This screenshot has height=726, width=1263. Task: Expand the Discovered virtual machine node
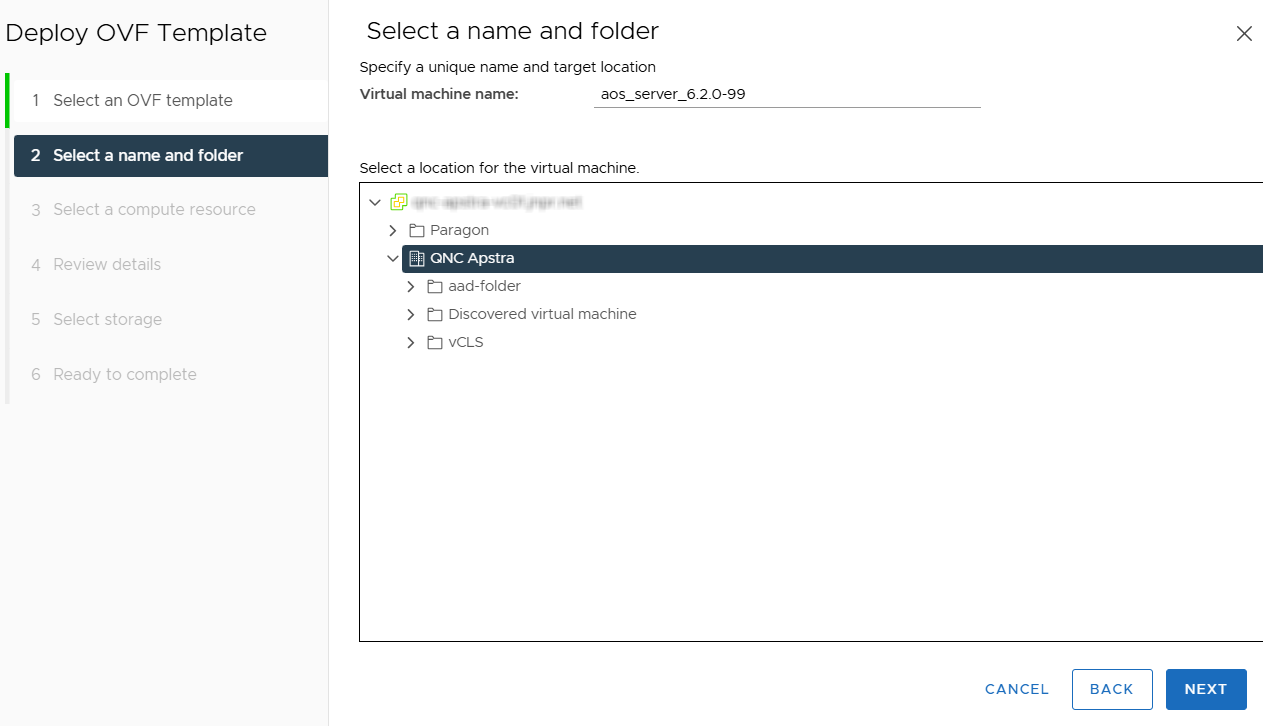pyautogui.click(x=410, y=314)
